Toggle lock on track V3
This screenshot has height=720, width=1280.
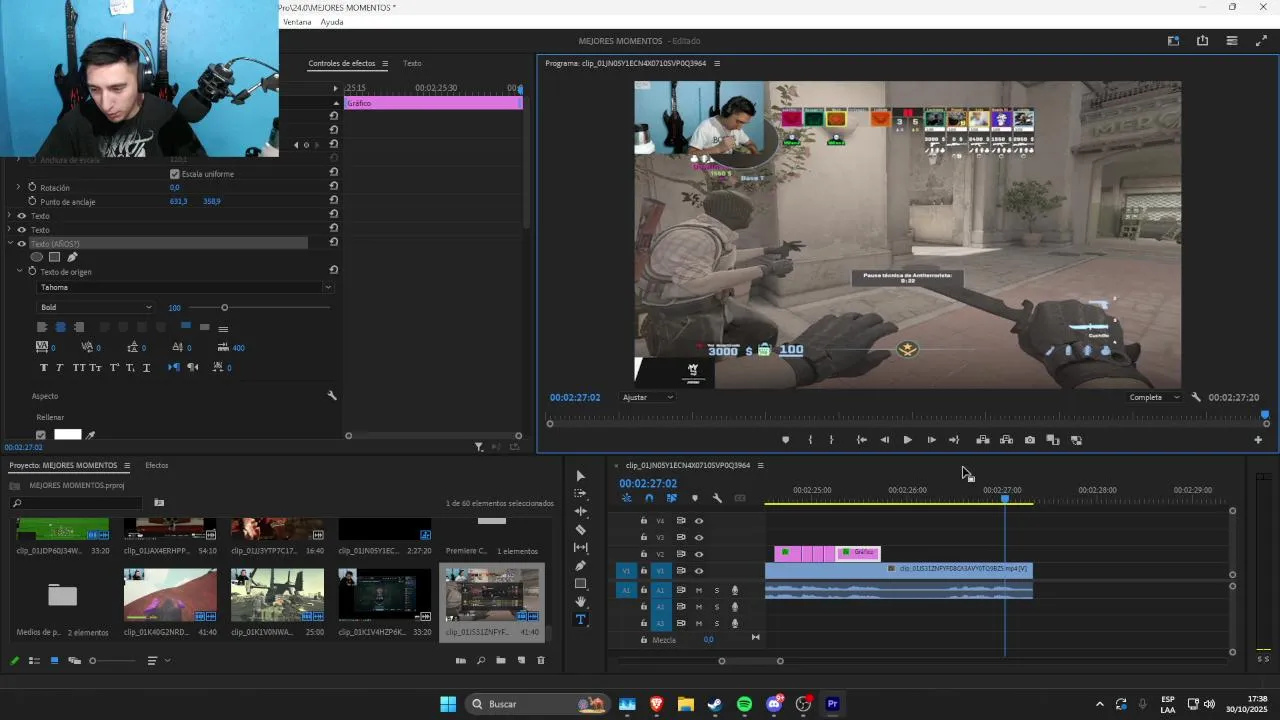(x=643, y=537)
